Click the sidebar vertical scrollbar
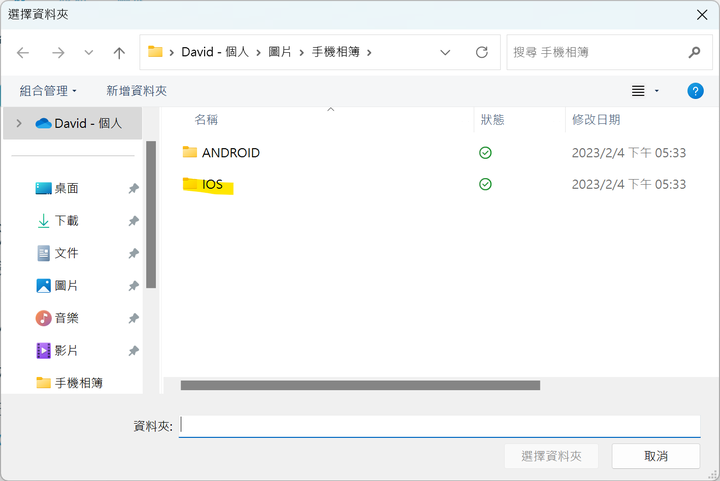The height and width of the screenshot is (481, 720). click(x=151, y=215)
